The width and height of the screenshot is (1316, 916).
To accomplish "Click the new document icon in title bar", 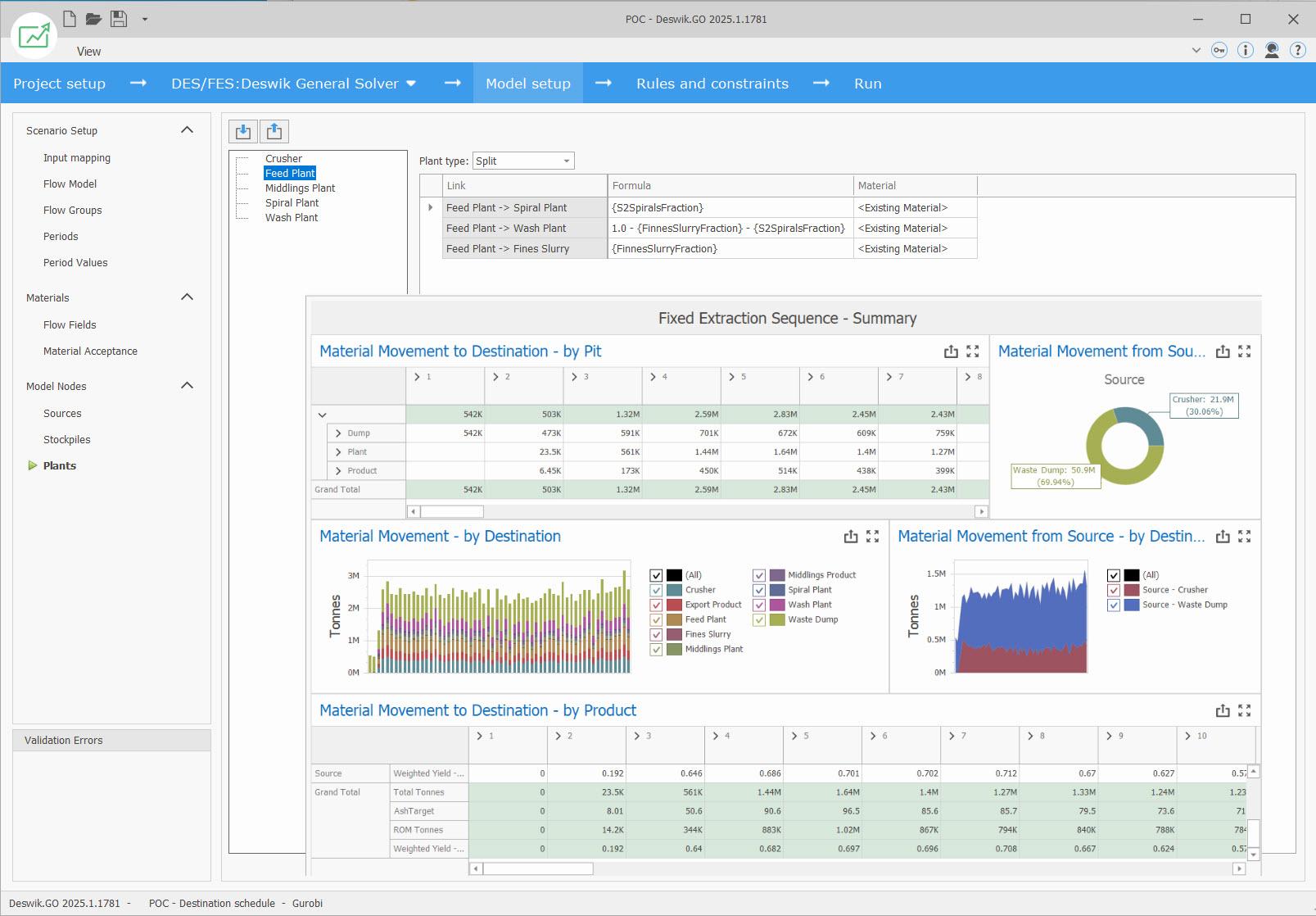I will click(x=70, y=19).
